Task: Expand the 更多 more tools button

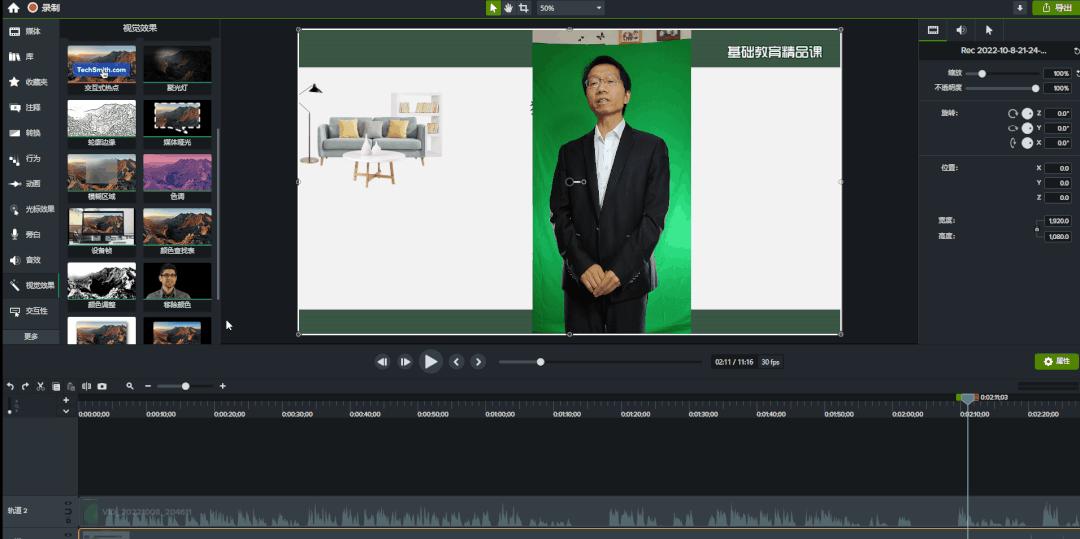Action: 30,337
